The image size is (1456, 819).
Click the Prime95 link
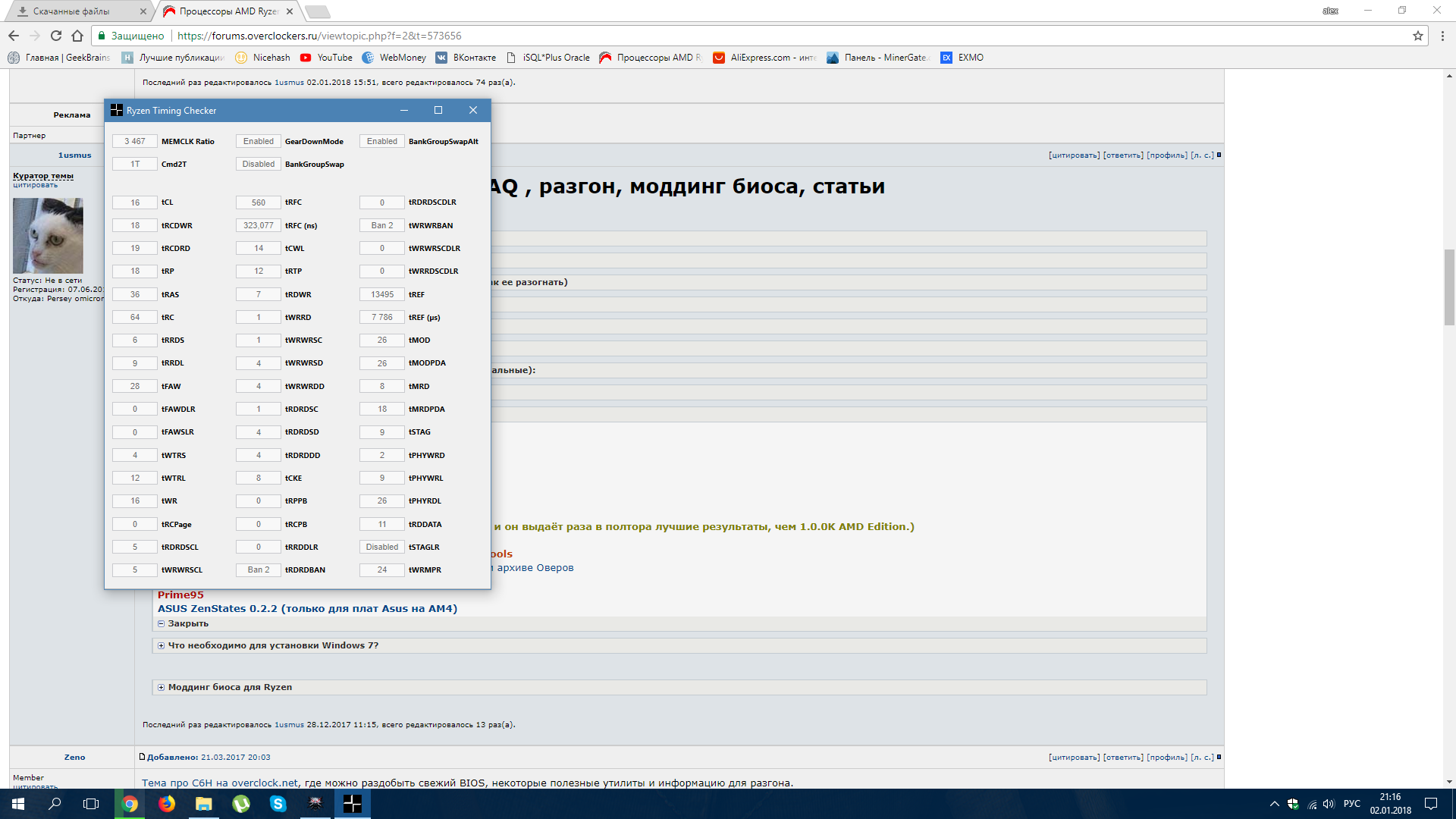click(180, 595)
